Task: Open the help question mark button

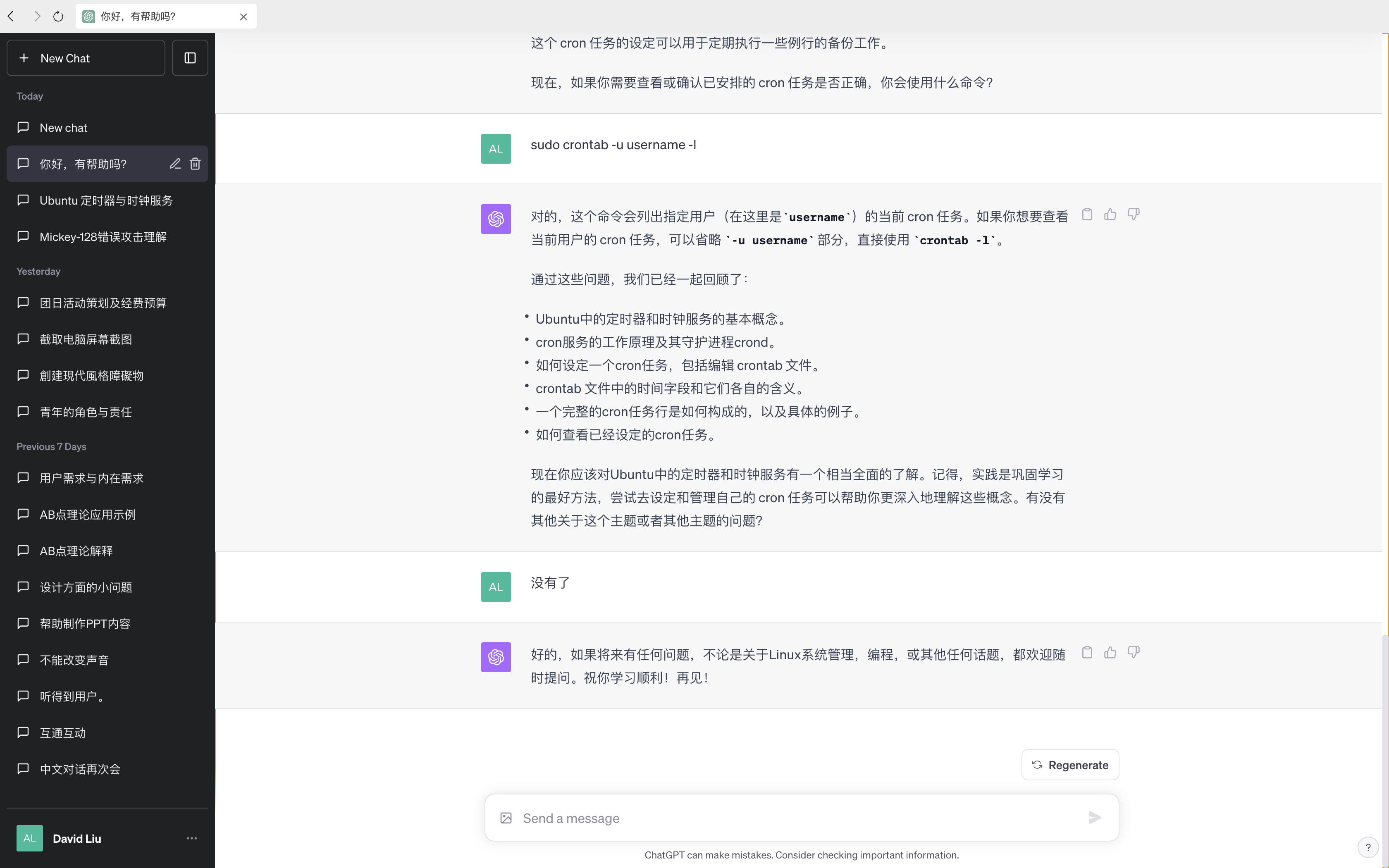Action: (x=1368, y=847)
